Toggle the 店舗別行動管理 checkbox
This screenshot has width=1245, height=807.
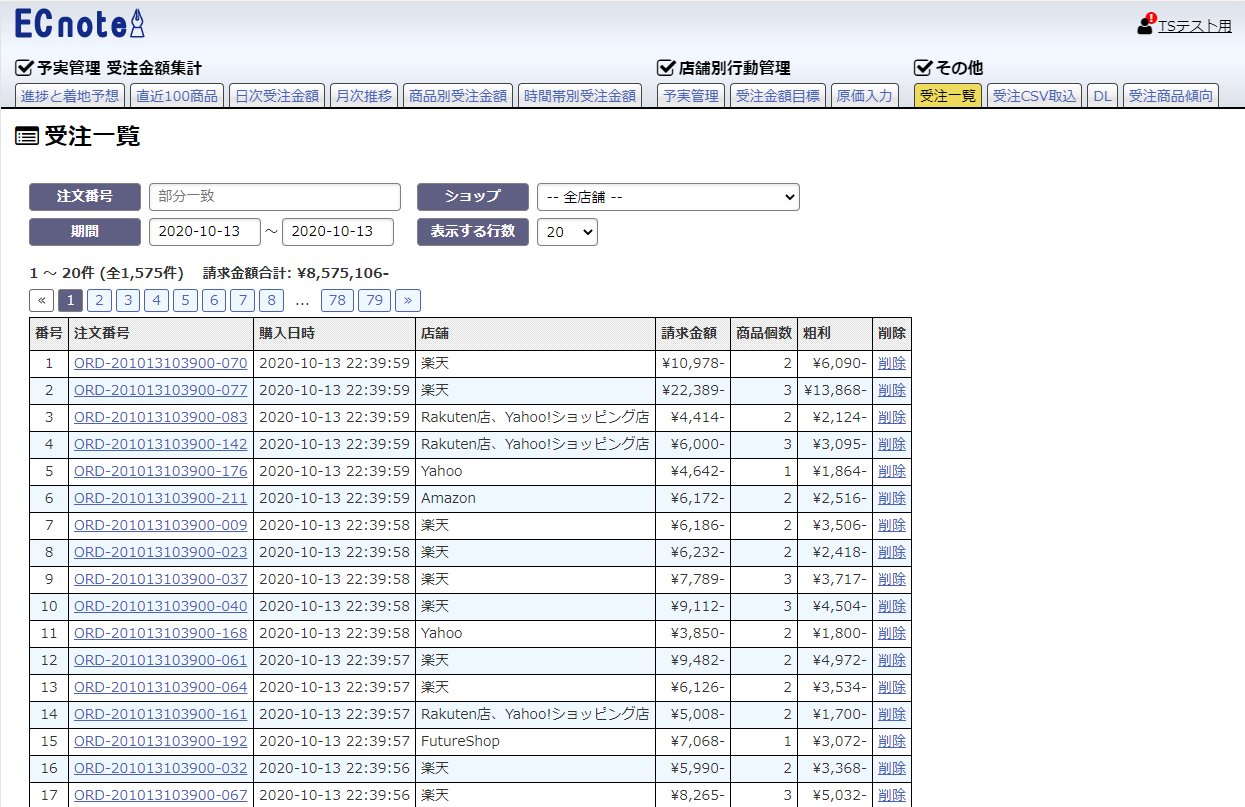coord(666,68)
